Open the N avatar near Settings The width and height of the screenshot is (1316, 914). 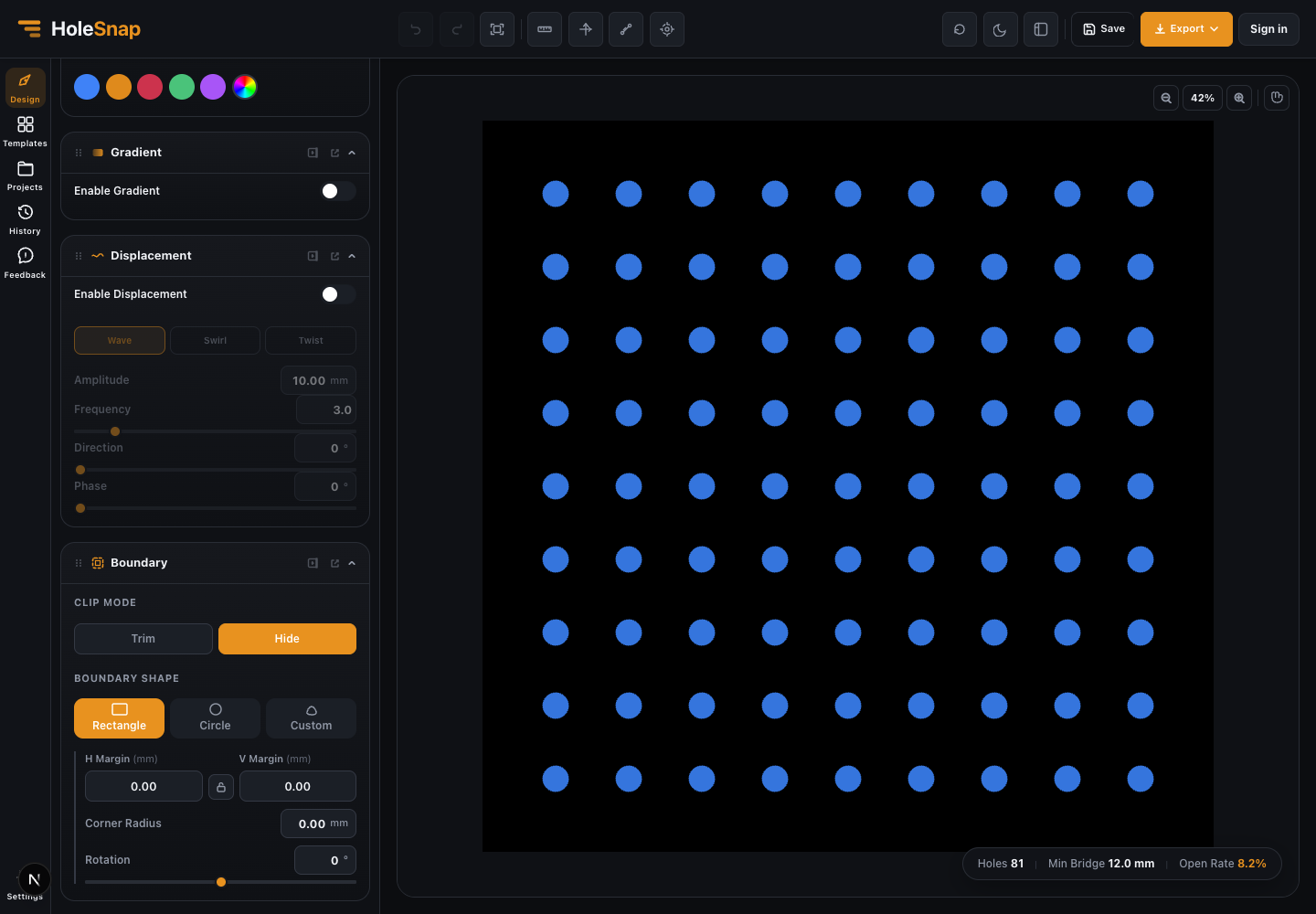click(x=34, y=879)
